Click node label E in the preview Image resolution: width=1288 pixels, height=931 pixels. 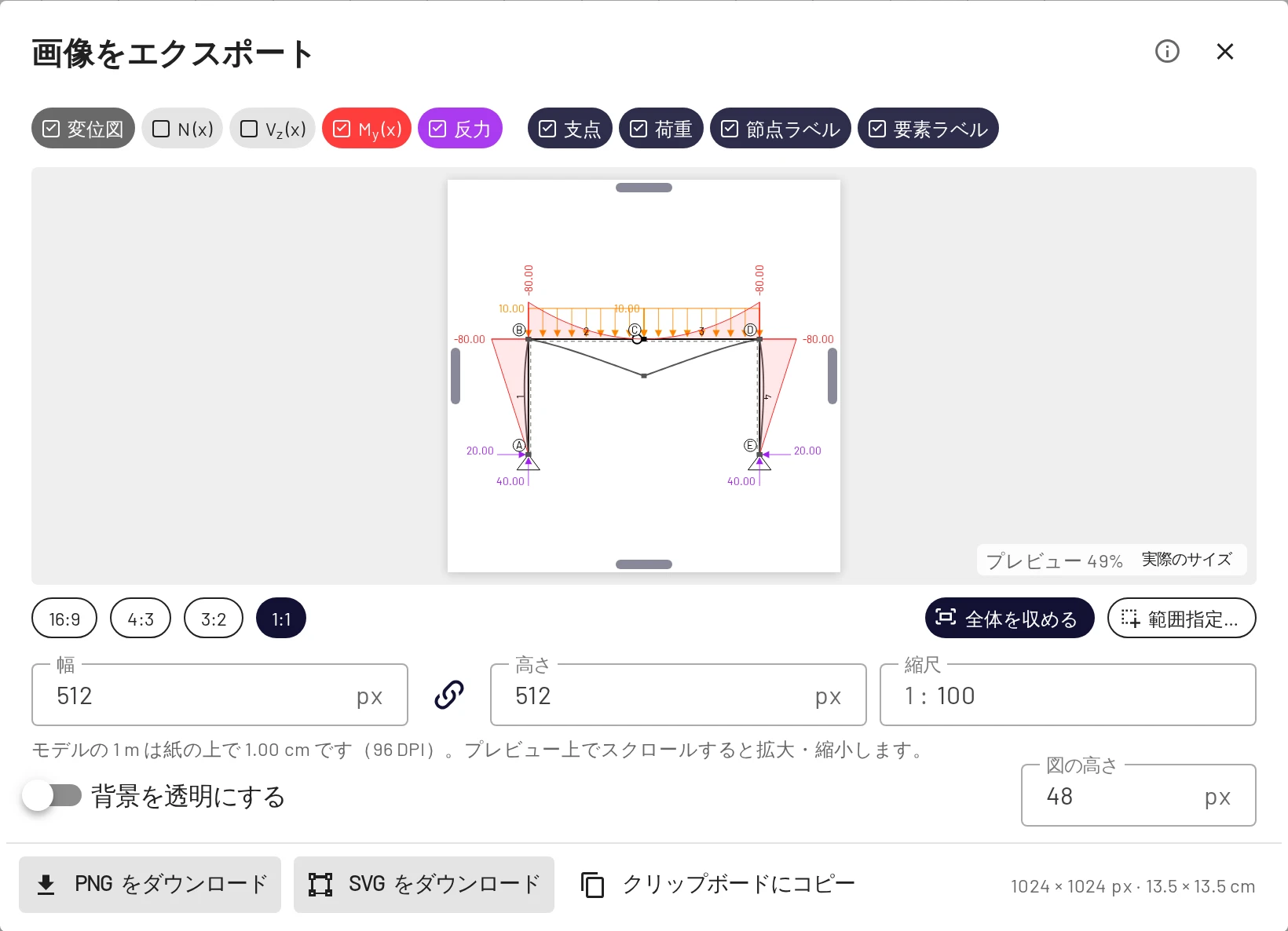(750, 445)
